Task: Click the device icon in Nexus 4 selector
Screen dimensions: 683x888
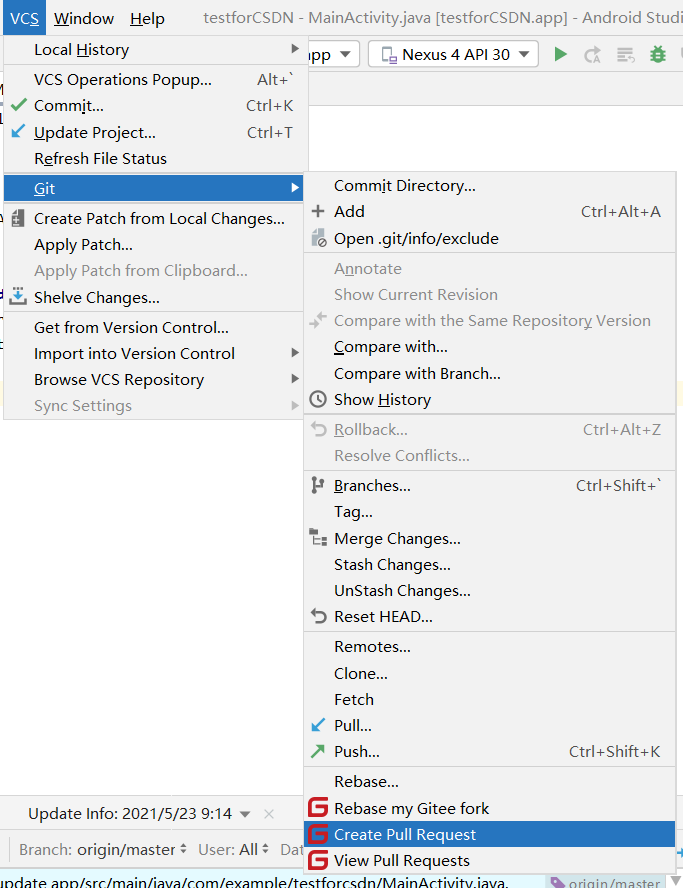Action: pos(389,56)
